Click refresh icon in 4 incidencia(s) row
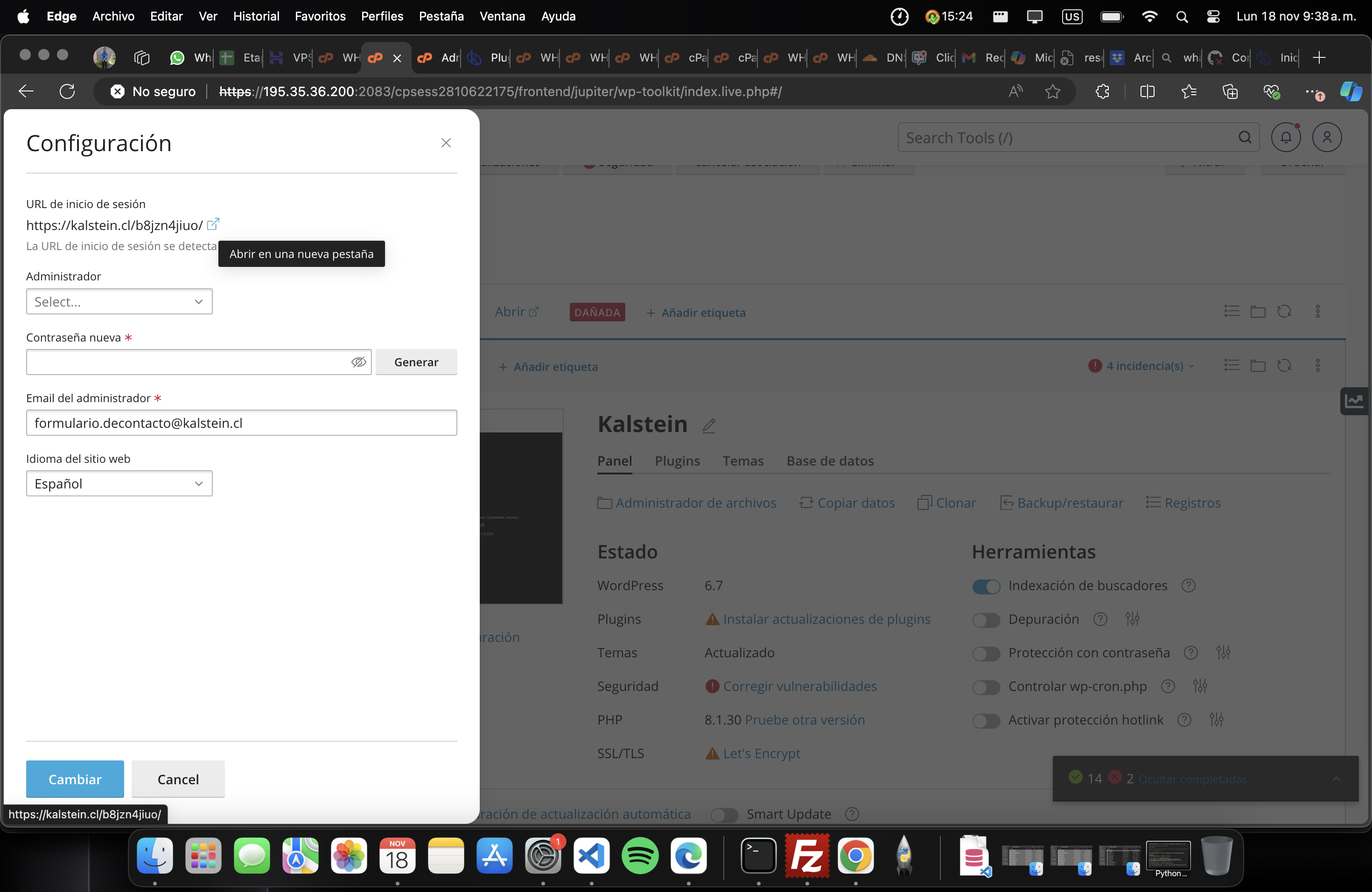The width and height of the screenshot is (1372, 892). [x=1284, y=365]
